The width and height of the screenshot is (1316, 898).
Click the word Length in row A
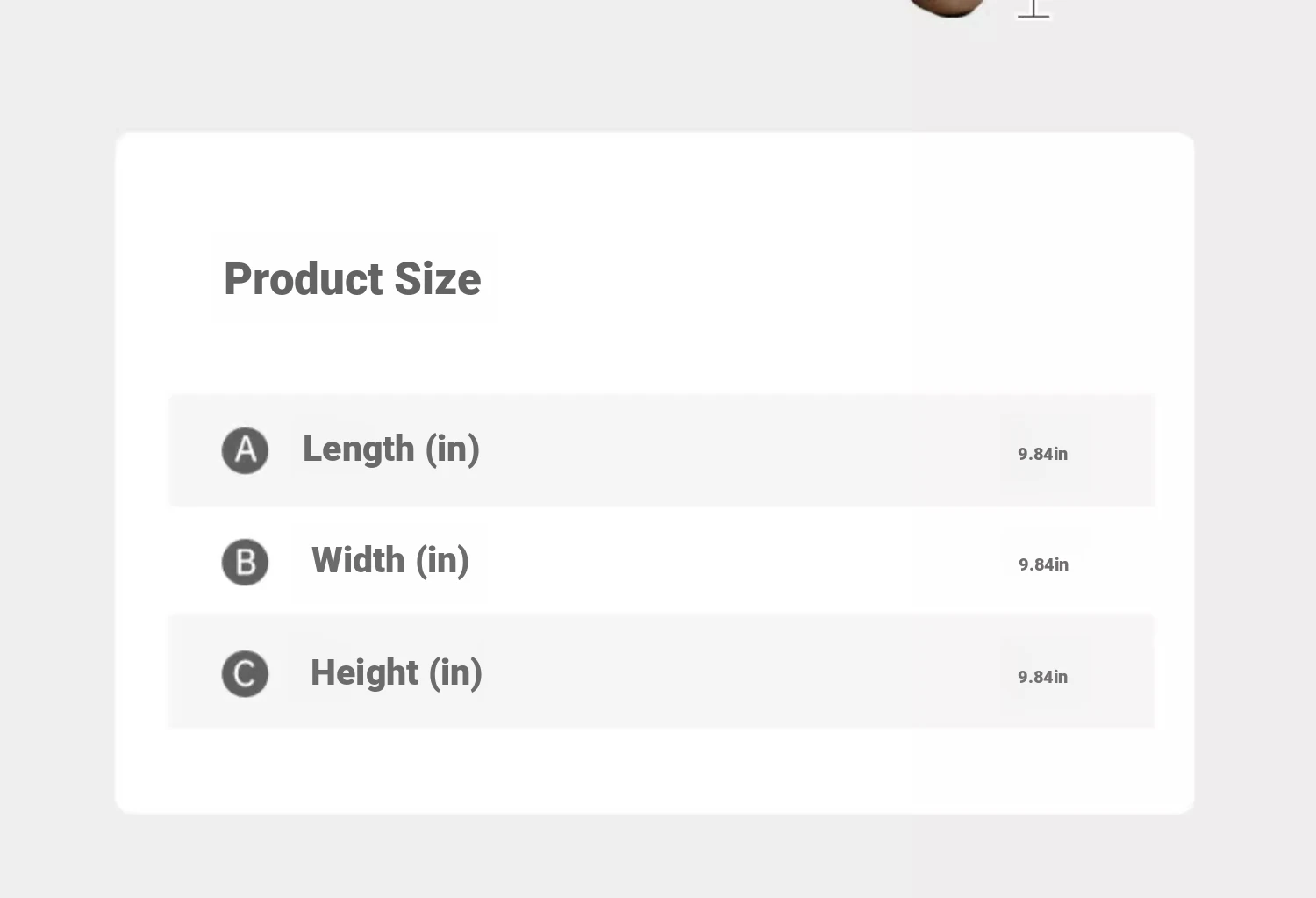[x=358, y=449]
